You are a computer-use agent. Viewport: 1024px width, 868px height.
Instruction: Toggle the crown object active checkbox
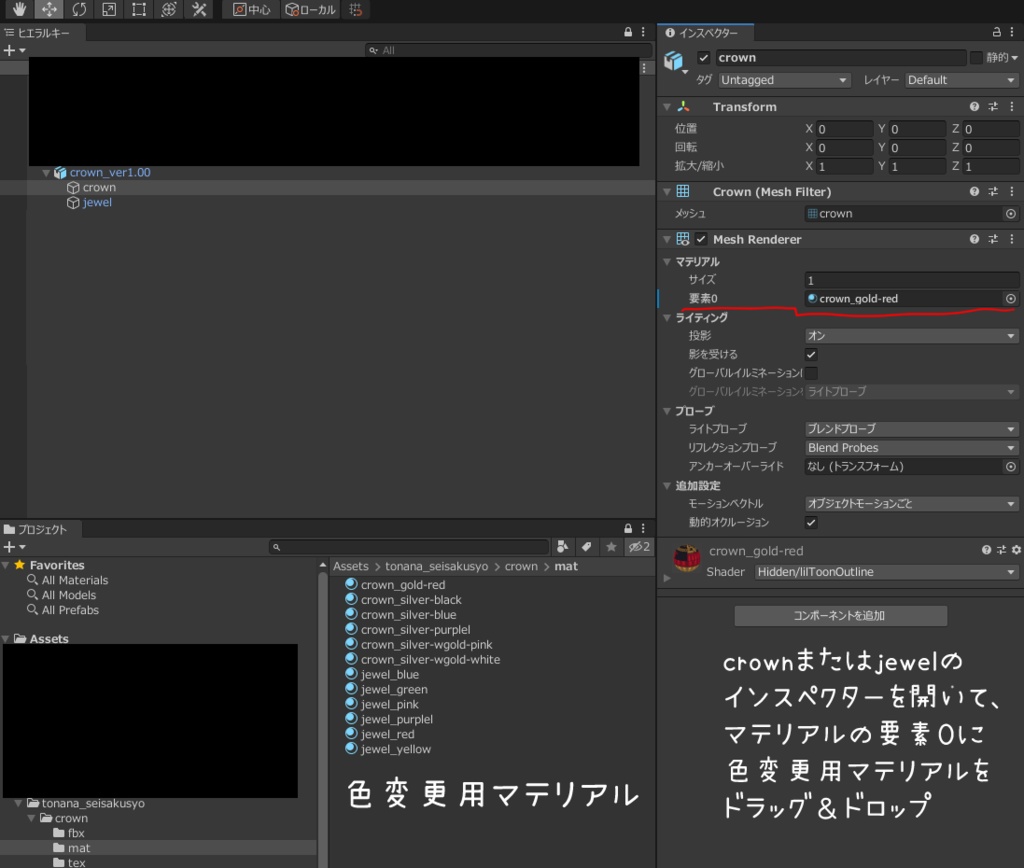coord(704,58)
